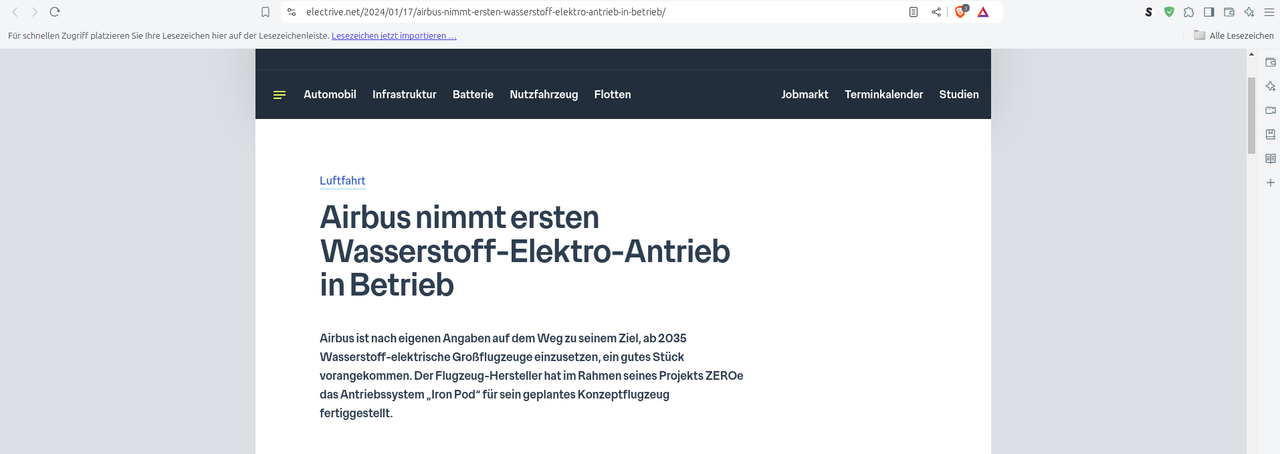This screenshot has height=454, width=1280.
Task: Follow the Luftfahrt category link
Action: (x=342, y=181)
